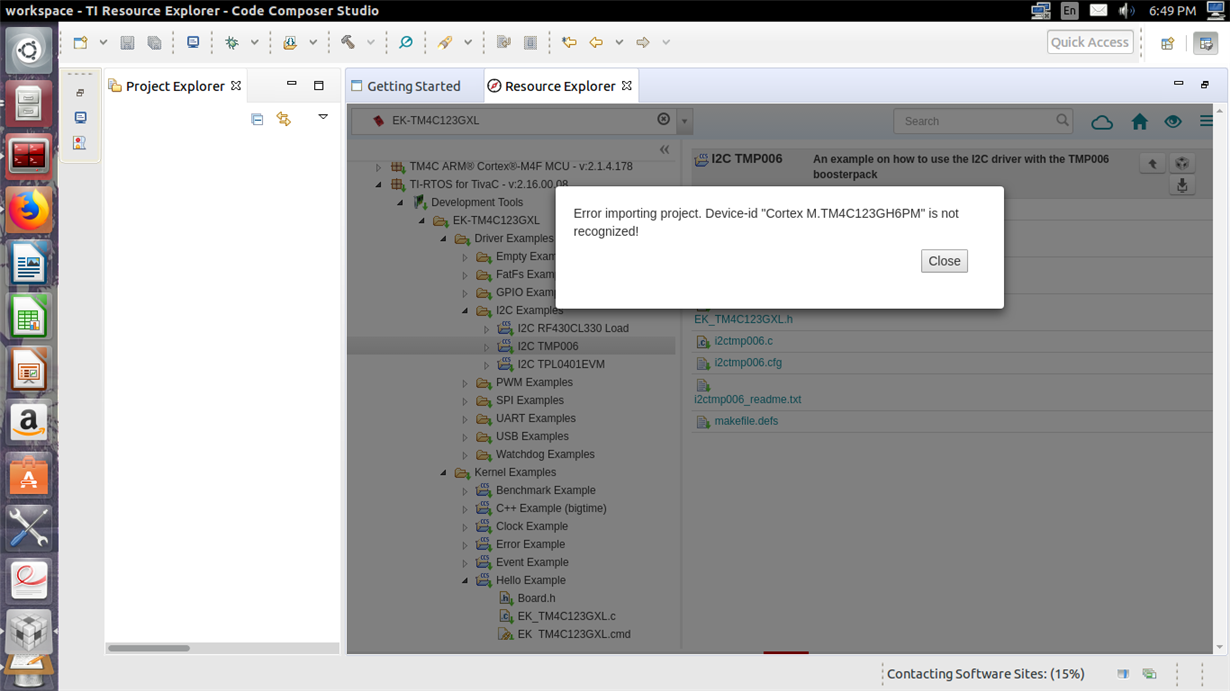Click the Save All toolbar icon
Viewport: 1230px width, 691px height.
154,43
